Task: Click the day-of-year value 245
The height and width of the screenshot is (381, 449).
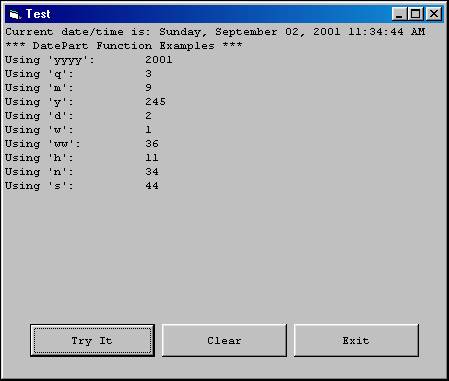Action: 155,102
